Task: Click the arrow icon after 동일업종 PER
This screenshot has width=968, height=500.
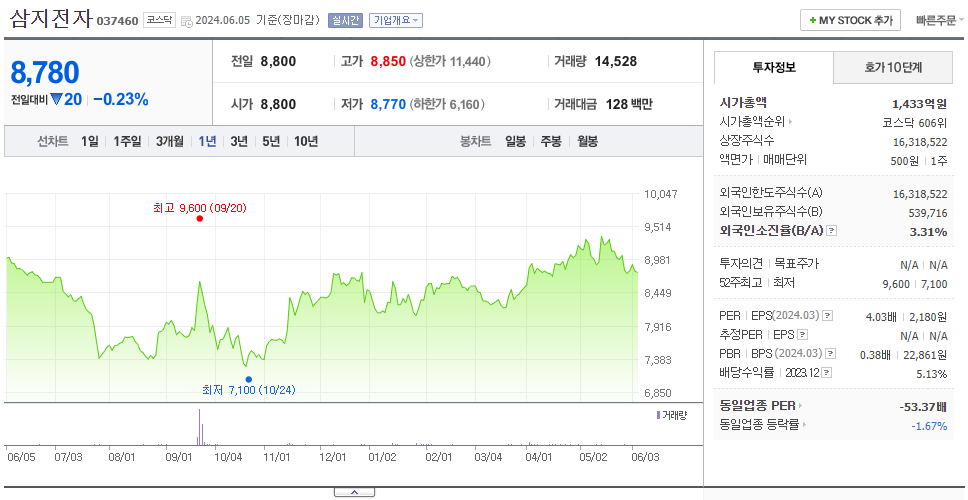Action: pos(801,406)
